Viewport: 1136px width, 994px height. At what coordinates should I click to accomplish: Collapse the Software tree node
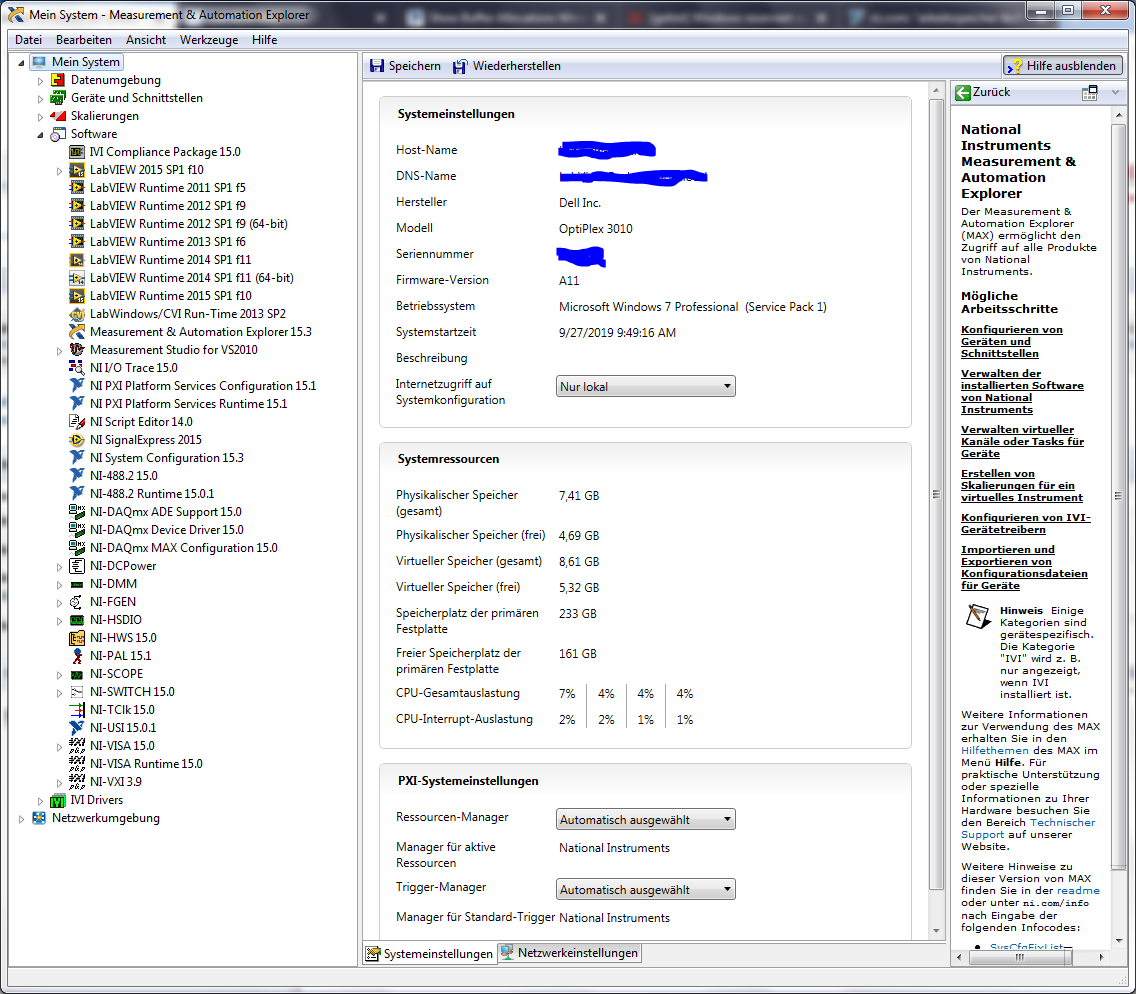pyautogui.click(x=41, y=135)
